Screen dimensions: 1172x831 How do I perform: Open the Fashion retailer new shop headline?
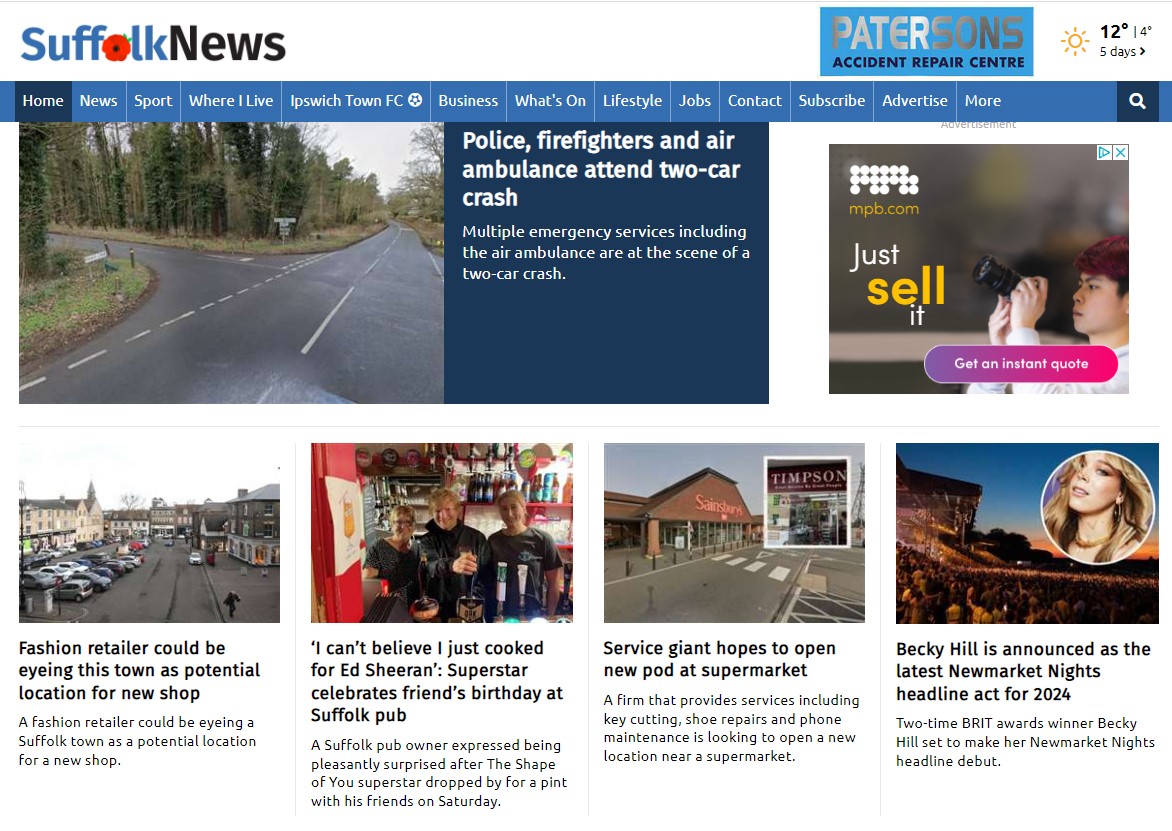pos(139,670)
